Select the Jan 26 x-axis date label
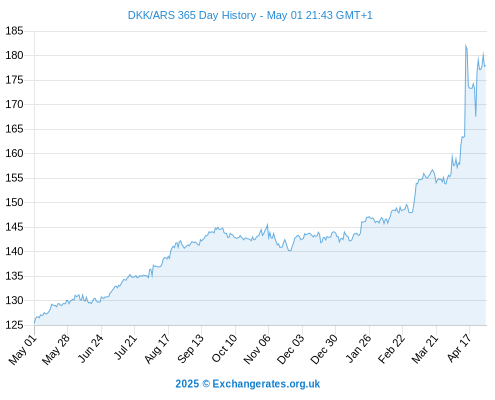 pyautogui.click(x=358, y=348)
